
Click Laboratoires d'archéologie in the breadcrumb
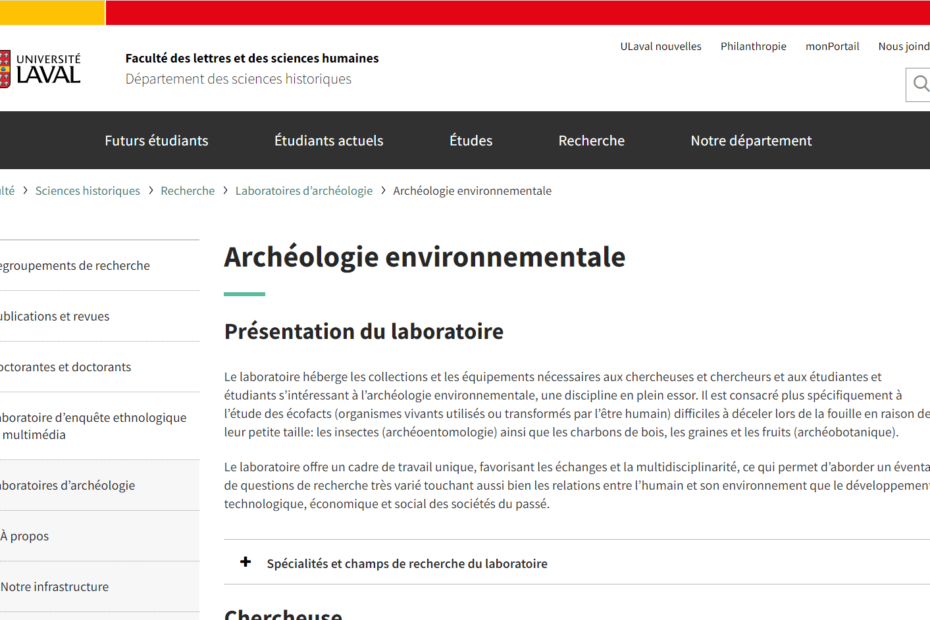point(304,190)
